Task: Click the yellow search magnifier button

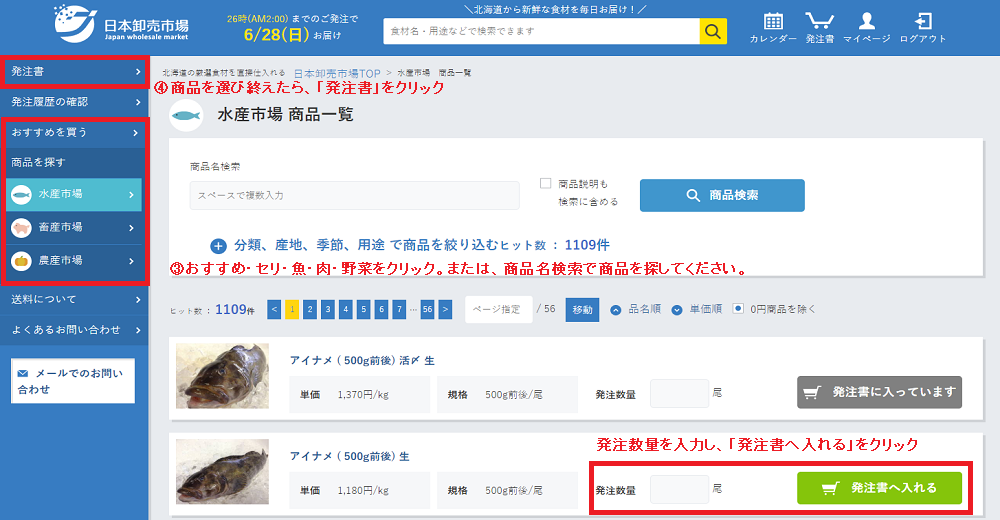Action: click(x=713, y=31)
